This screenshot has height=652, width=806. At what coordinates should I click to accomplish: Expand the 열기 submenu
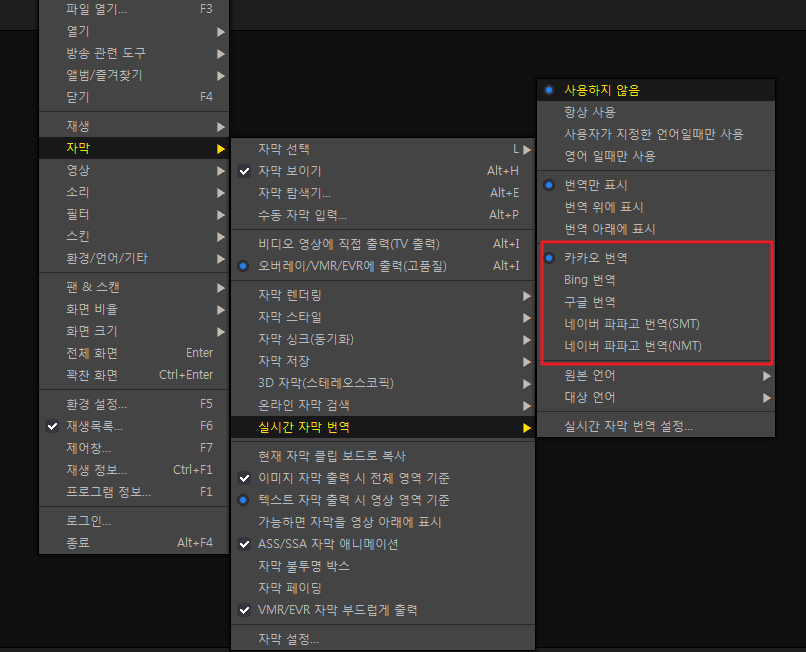[134, 31]
